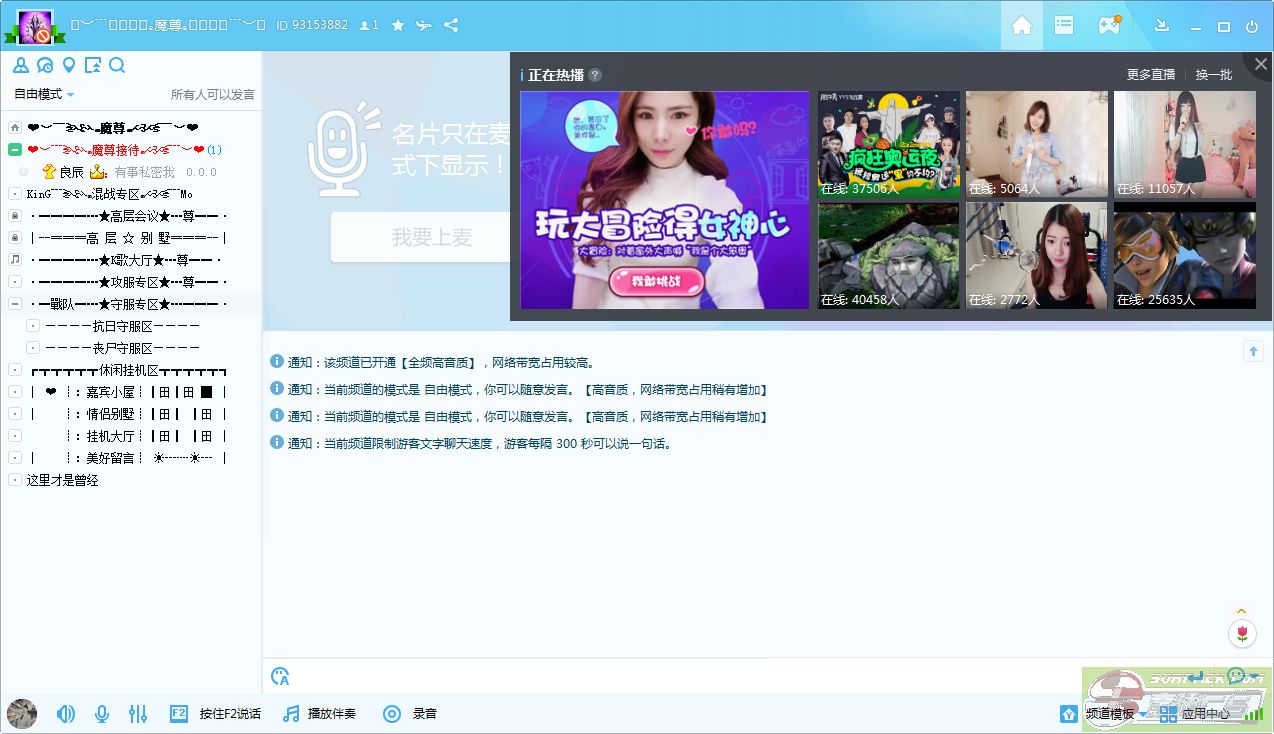The width and height of the screenshot is (1274, 734).
Task: Click the font style icon in chat input
Action: tap(280, 677)
